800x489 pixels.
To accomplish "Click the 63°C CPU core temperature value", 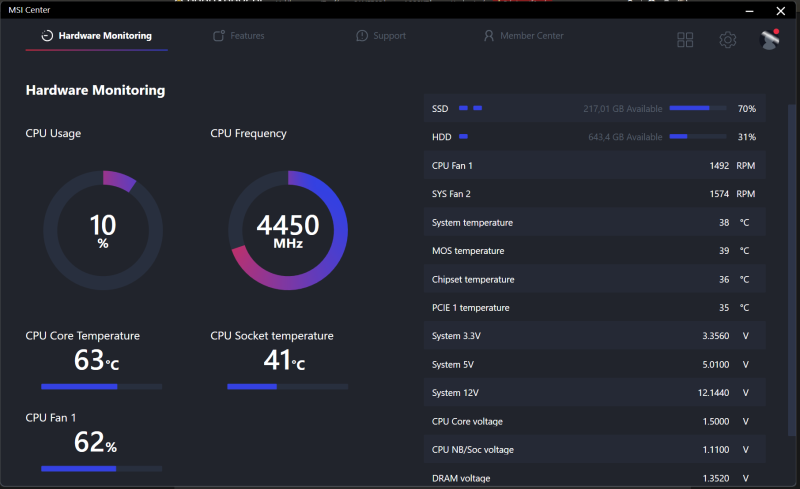I will (x=96, y=360).
